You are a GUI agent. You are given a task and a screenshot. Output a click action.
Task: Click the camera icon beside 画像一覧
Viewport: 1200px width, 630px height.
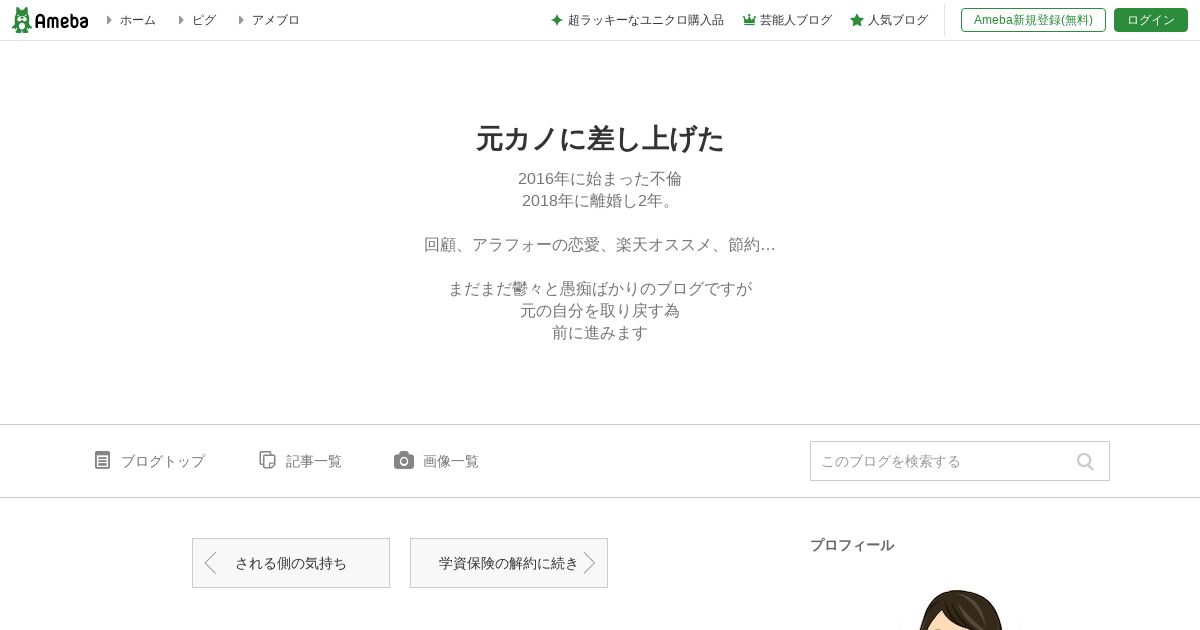coord(404,460)
